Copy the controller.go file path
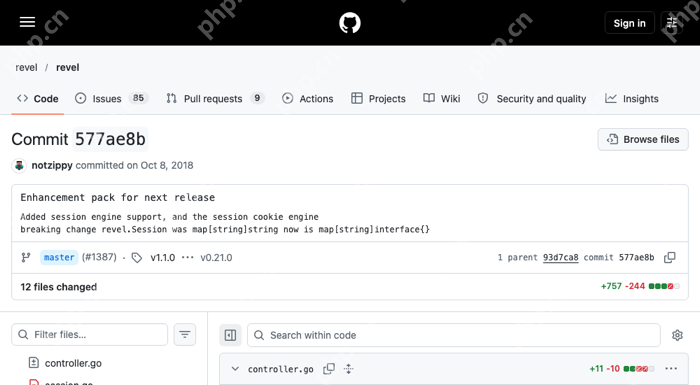The image size is (700, 385). pyautogui.click(x=329, y=369)
